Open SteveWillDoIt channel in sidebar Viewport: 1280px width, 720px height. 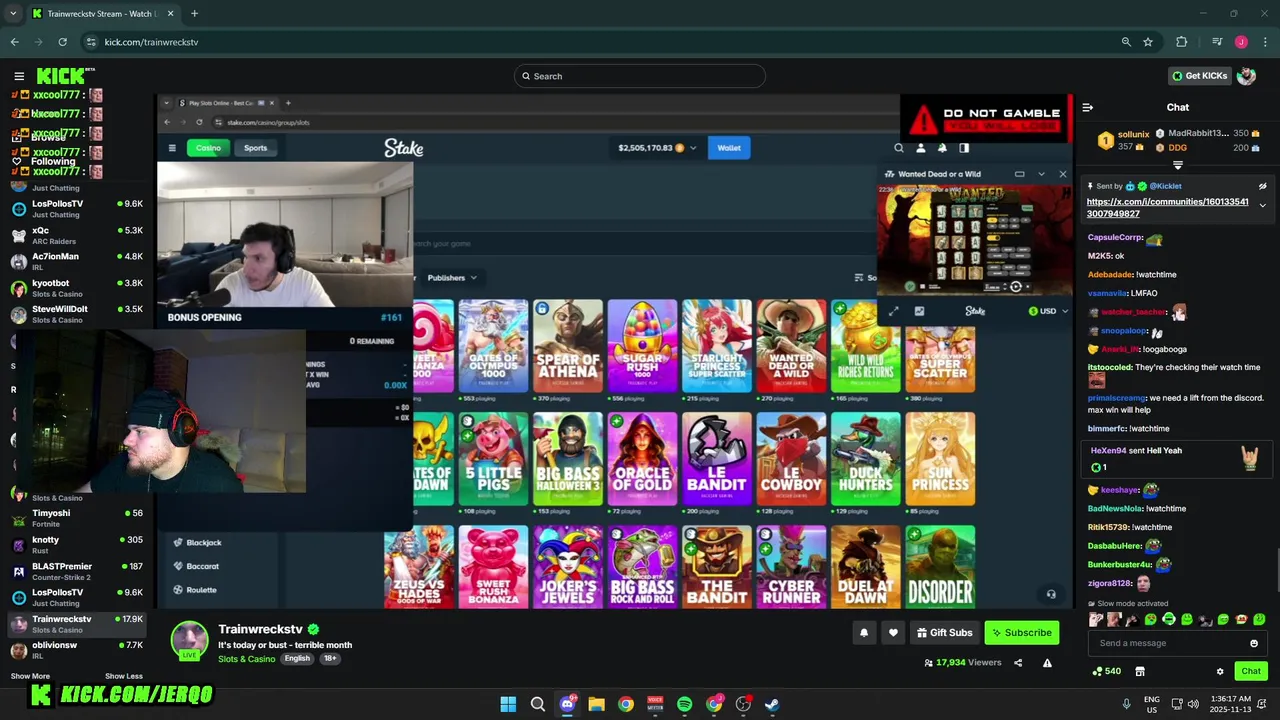pos(77,314)
